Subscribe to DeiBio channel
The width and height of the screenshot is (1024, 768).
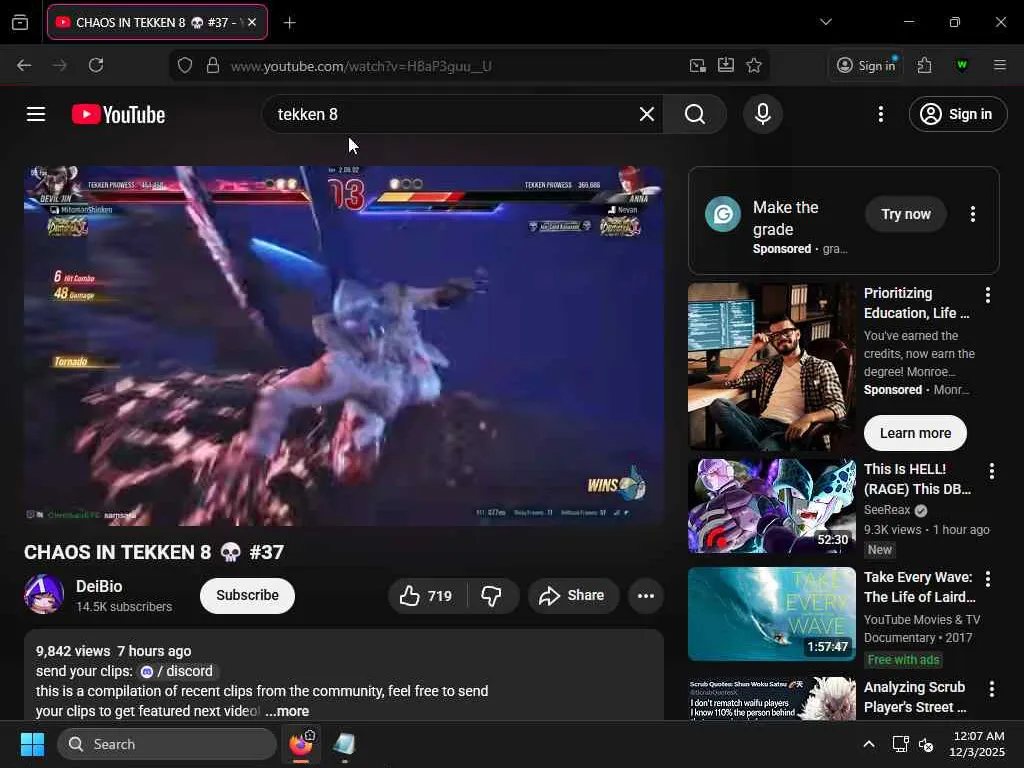248,596
